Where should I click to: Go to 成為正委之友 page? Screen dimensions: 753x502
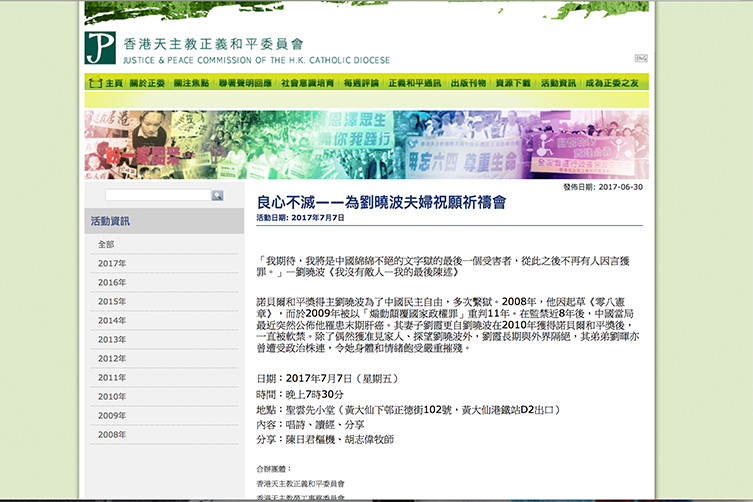[611, 82]
